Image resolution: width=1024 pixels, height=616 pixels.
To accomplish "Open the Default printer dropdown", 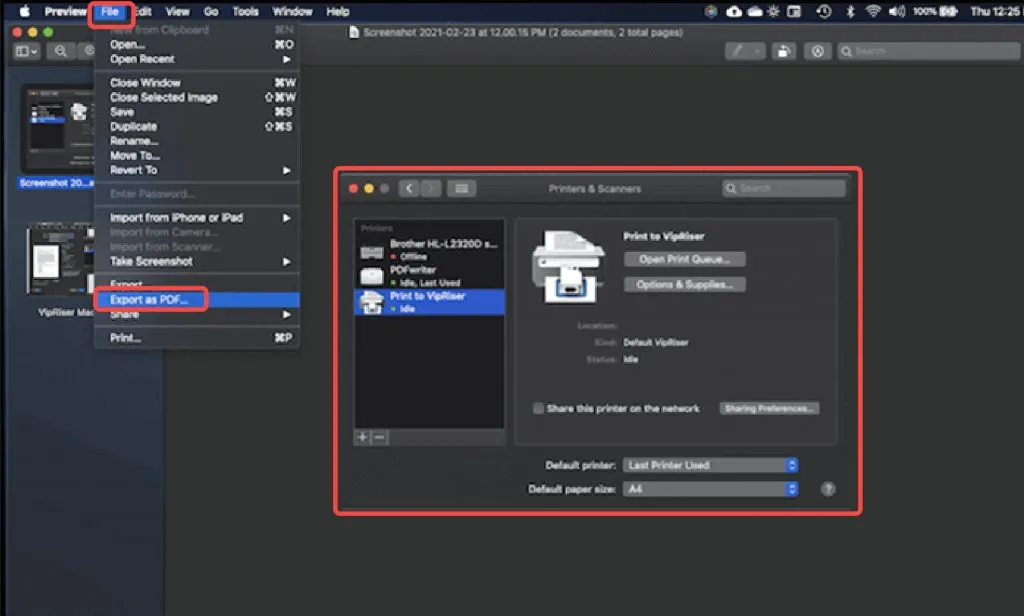I will point(710,465).
